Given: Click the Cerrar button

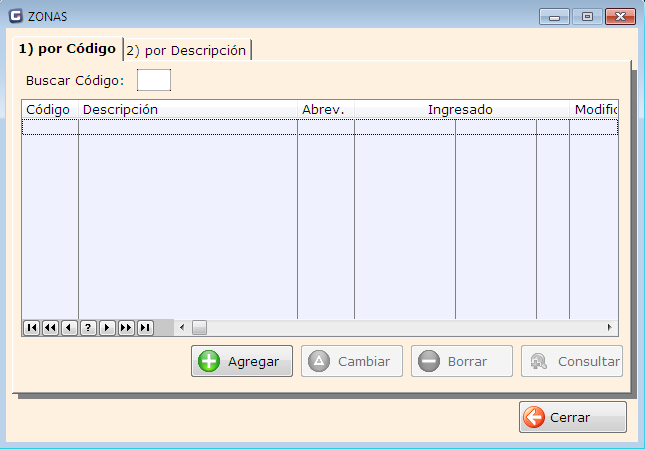Looking at the screenshot, I should point(572,417).
